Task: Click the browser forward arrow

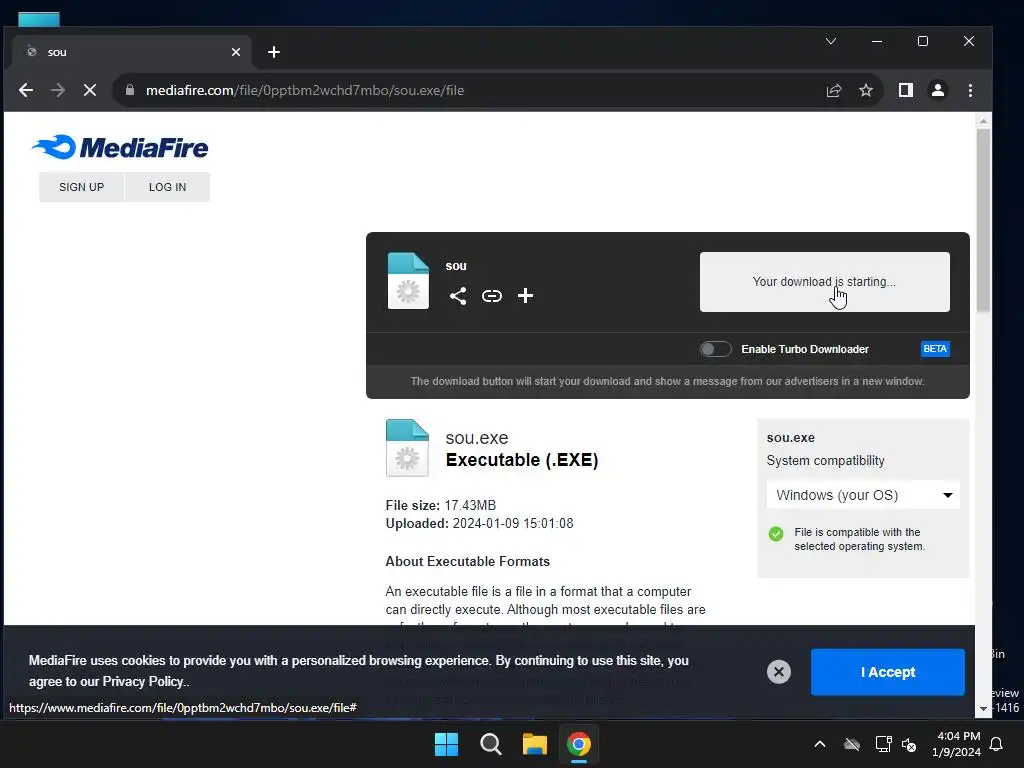Action: tap(57, 90)
